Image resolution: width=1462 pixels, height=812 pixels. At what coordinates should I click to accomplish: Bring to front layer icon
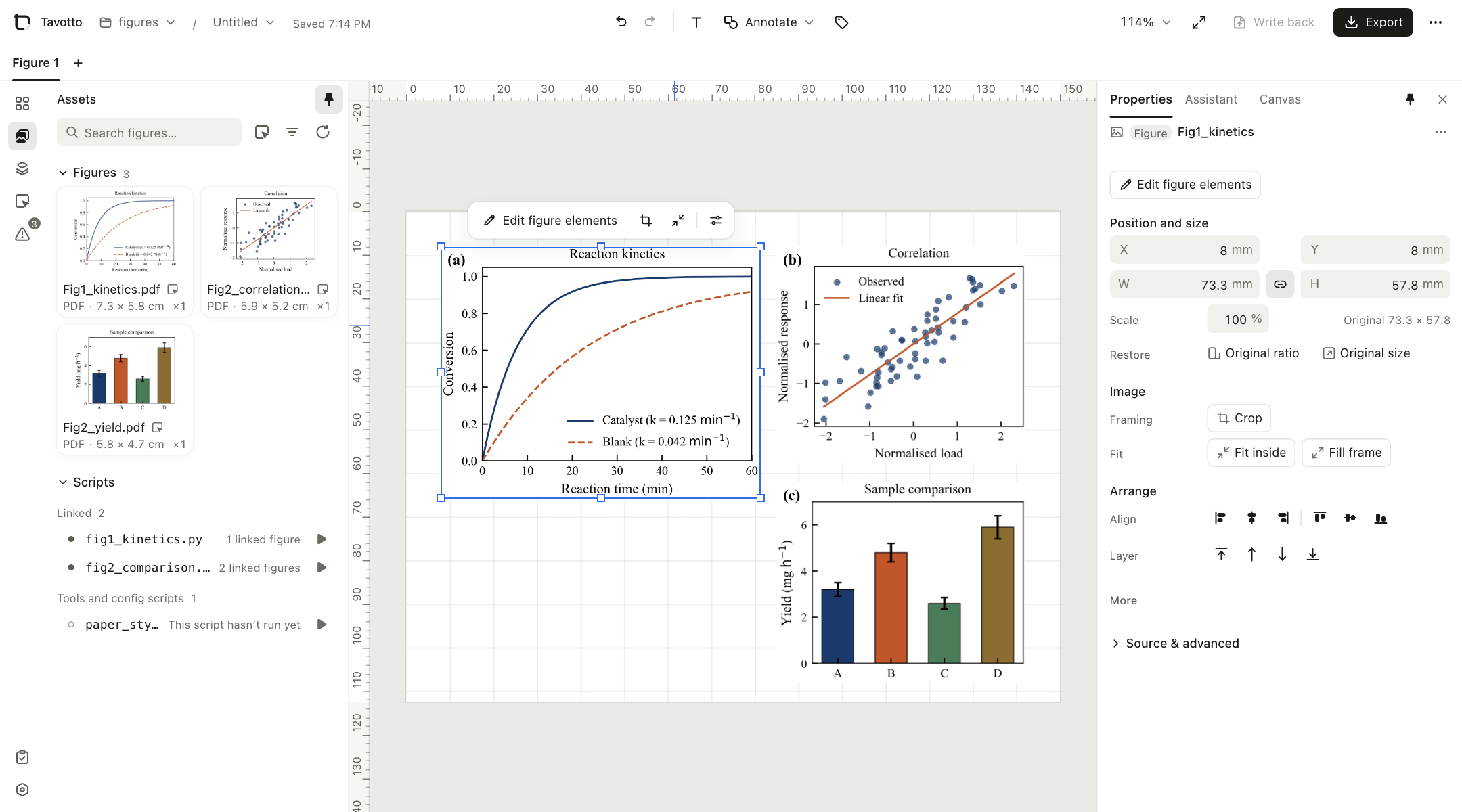point(1221,555)
